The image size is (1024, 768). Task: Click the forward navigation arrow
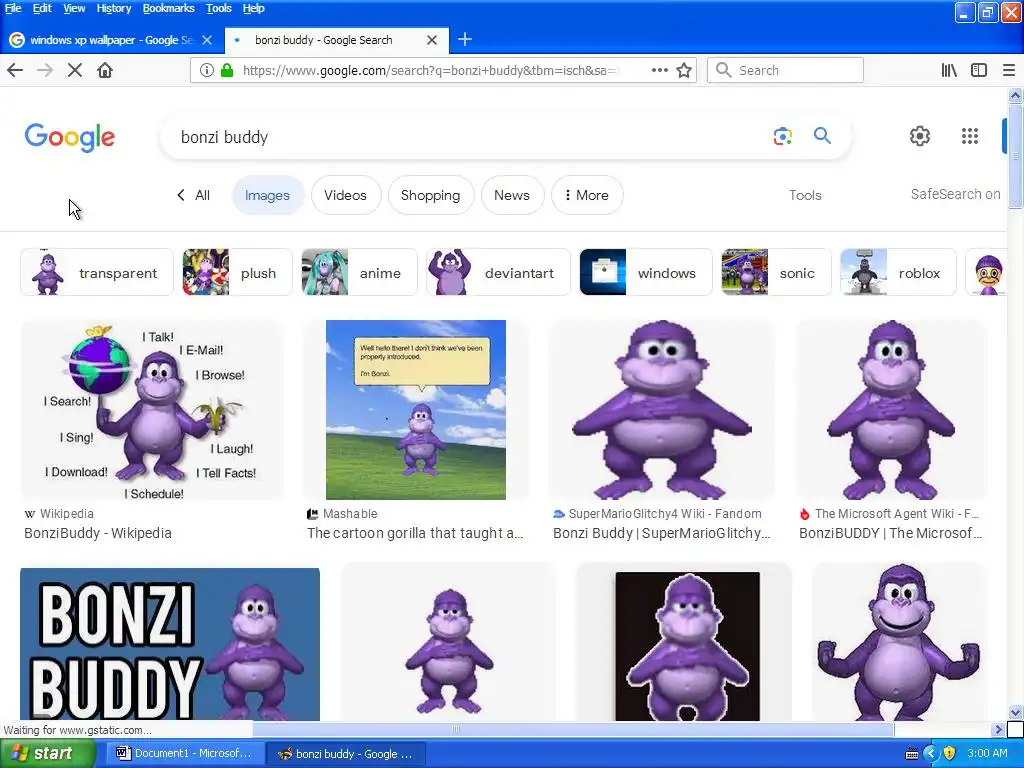click(x=44, y=70)
